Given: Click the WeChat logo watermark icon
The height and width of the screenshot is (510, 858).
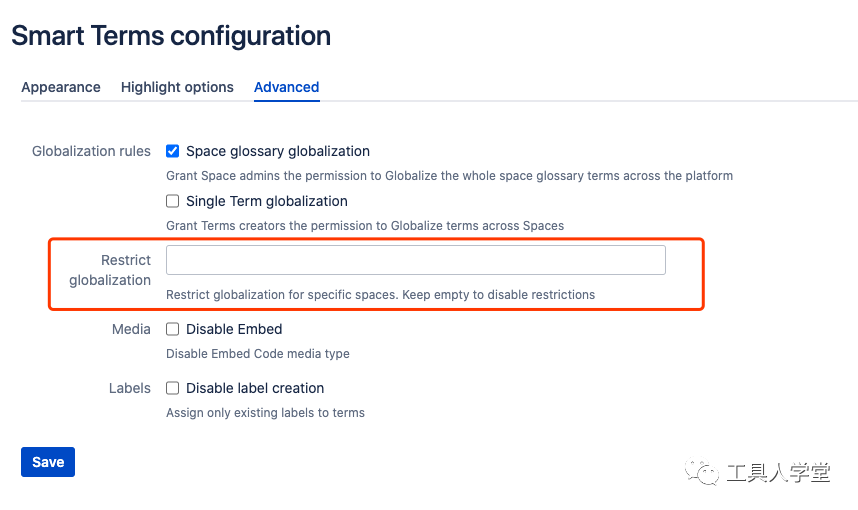Looking at the screenshot, I should coord(707,473).
